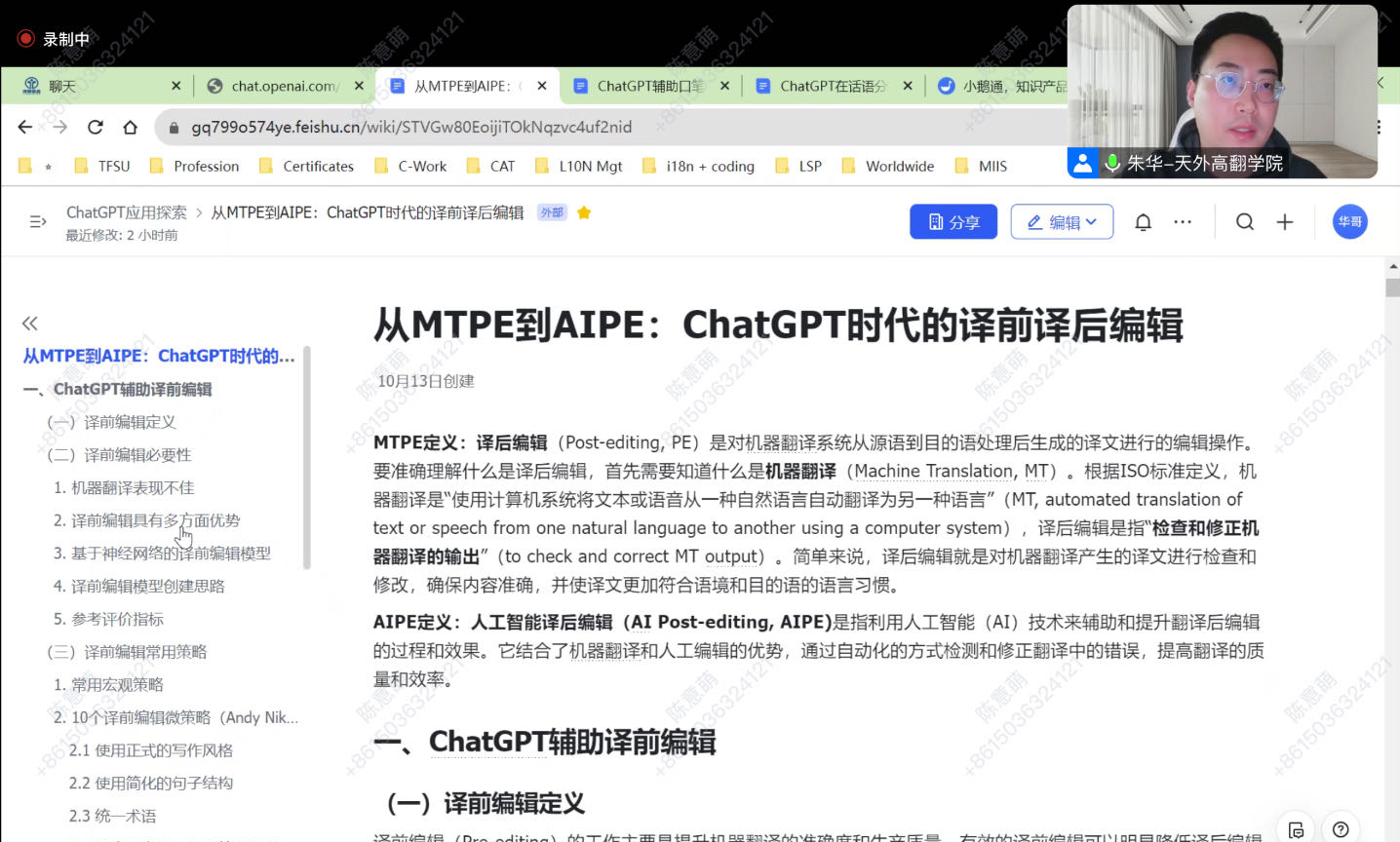Open the three-dot more options menu
The width and height of the screenshot is (1400, 842).
(1183, 222)
